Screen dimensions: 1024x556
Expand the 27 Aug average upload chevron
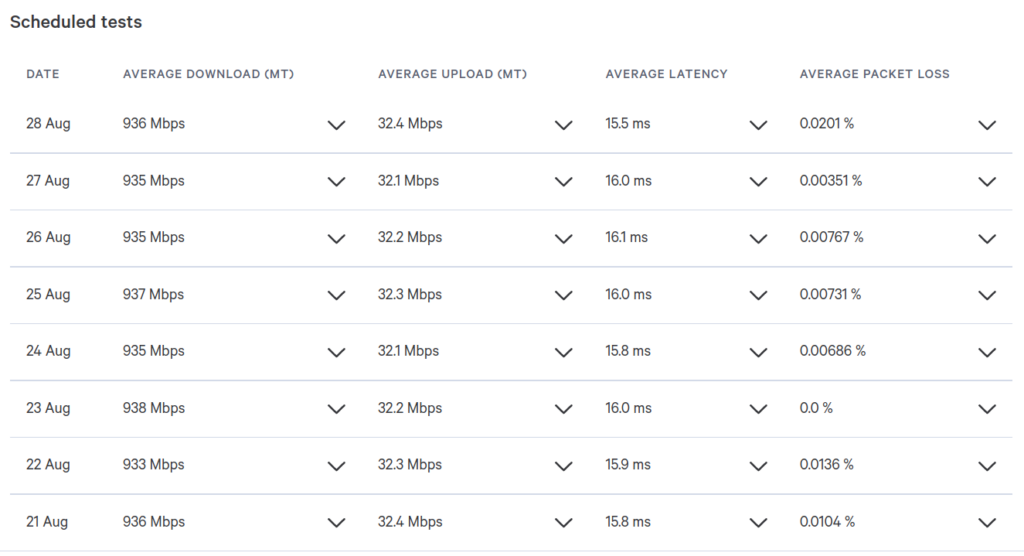[564, 182]
